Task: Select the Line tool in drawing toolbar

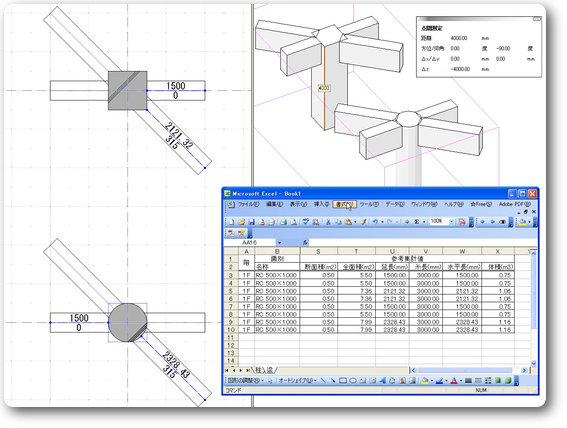Action: pyautogui.click(x=323, y=380)
